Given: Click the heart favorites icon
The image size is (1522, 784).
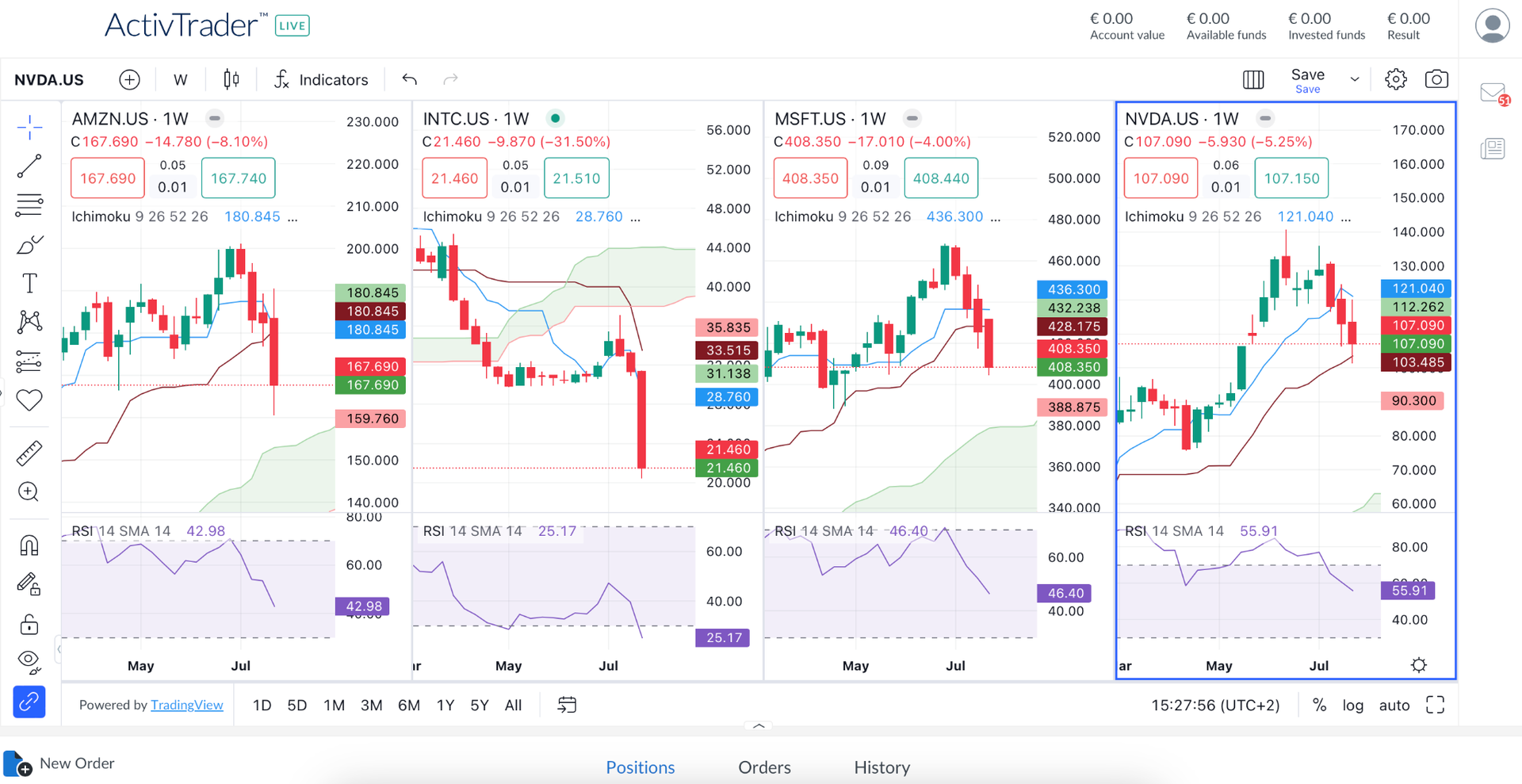Looking at the screenshot, I should click(29, 400).
